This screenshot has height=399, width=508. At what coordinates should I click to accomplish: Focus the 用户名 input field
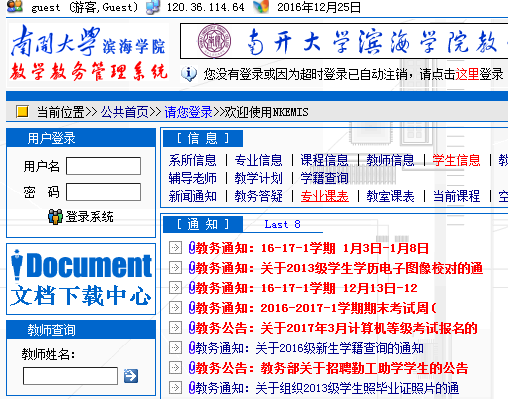pyautogui.click(x=103, y=166)
